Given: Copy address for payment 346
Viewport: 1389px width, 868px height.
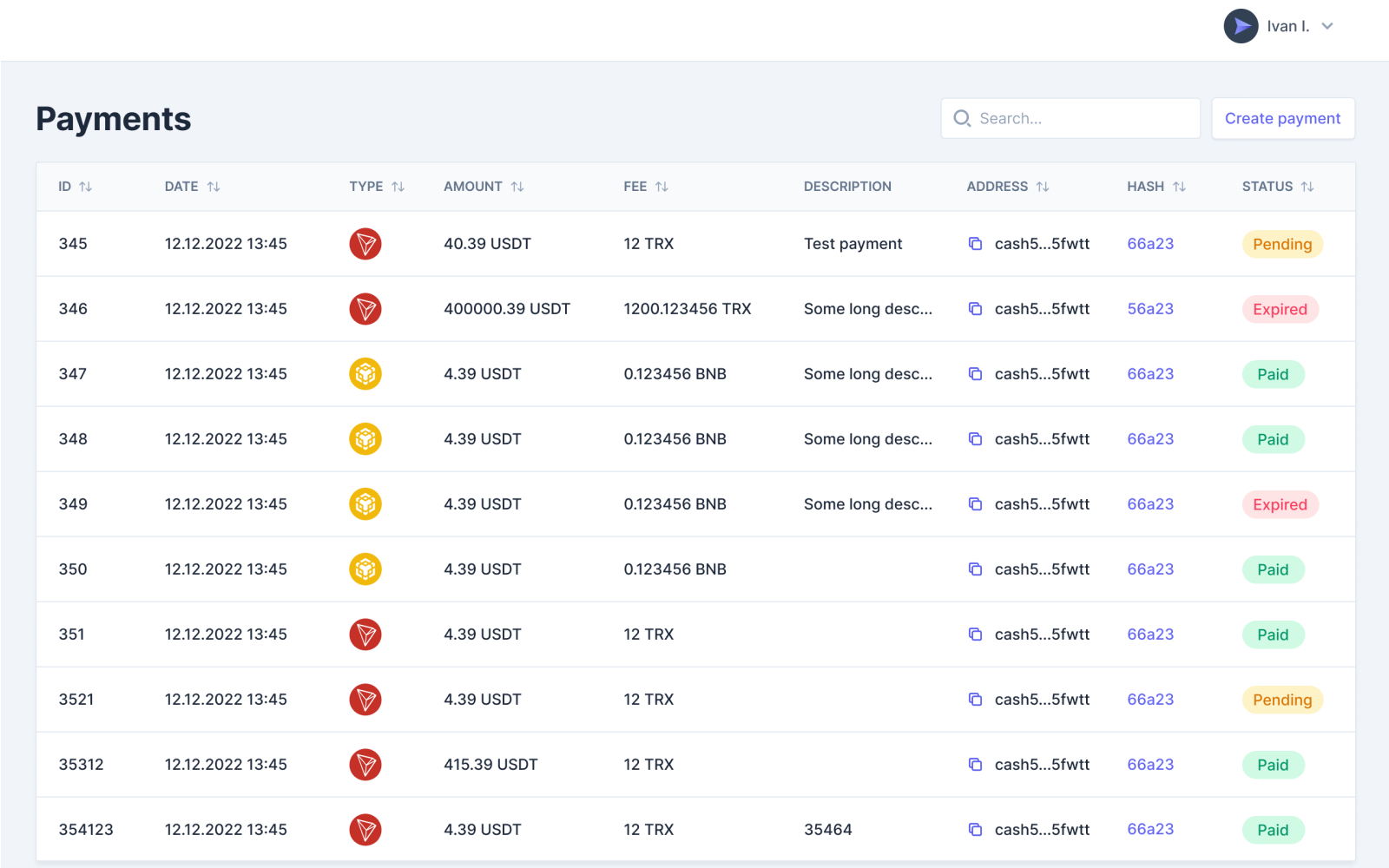Looking at the screenshot, I should (x=976, y=309).
